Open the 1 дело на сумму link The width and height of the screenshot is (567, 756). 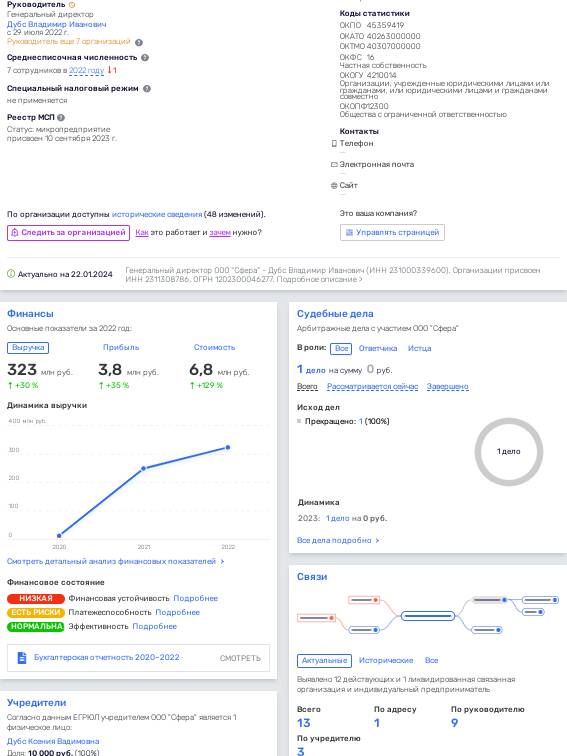tap(311, 370)
